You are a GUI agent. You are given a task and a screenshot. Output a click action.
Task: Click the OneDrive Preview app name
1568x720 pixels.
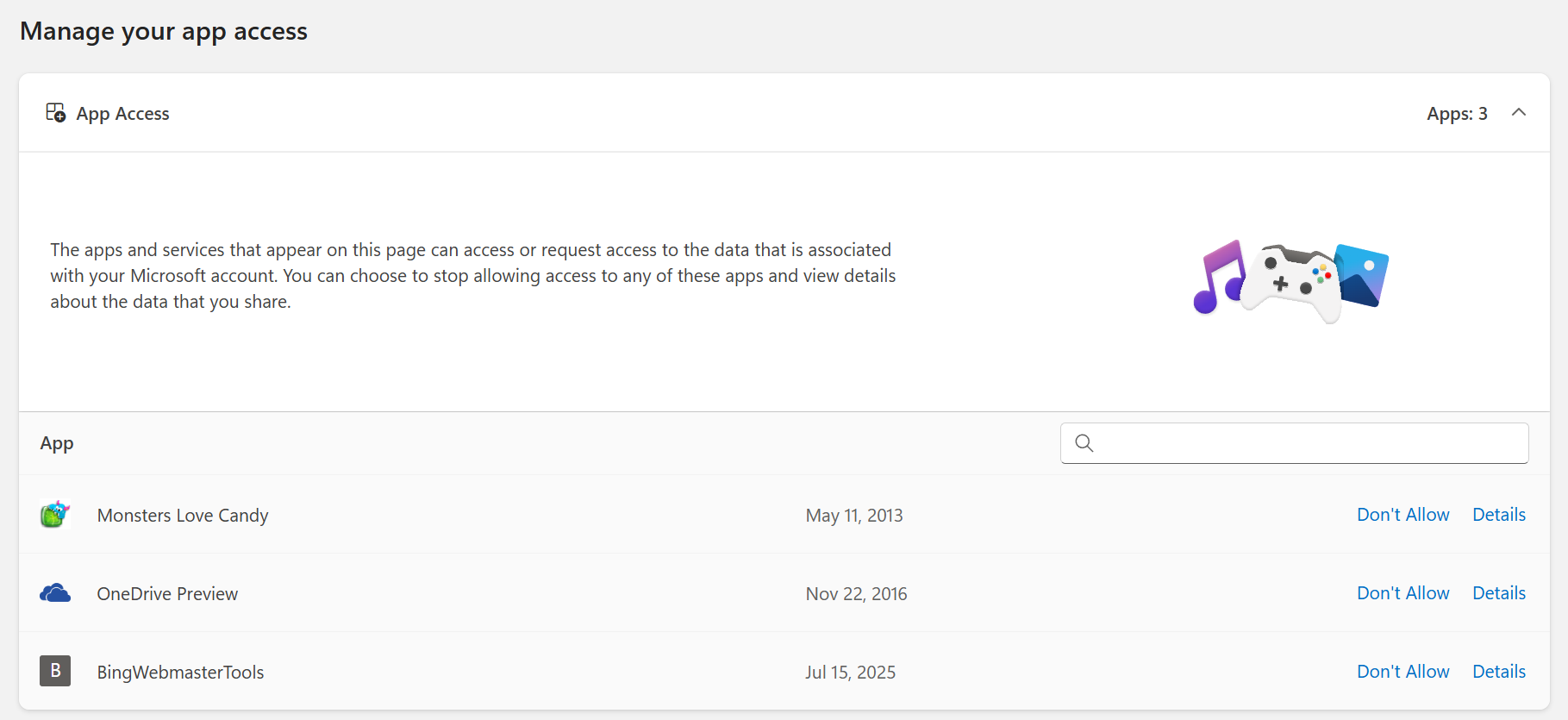167,594
